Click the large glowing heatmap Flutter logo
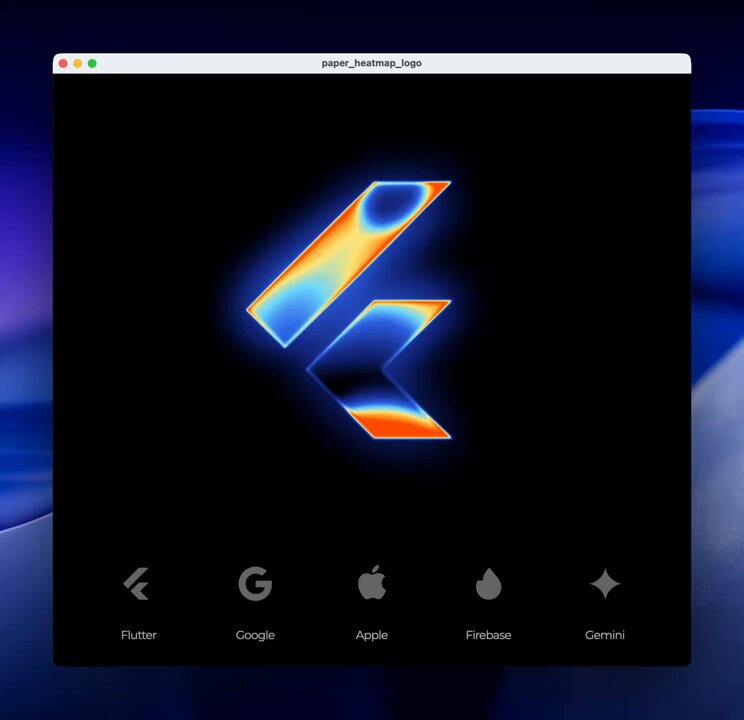744x720 pixels. [349, 309]
